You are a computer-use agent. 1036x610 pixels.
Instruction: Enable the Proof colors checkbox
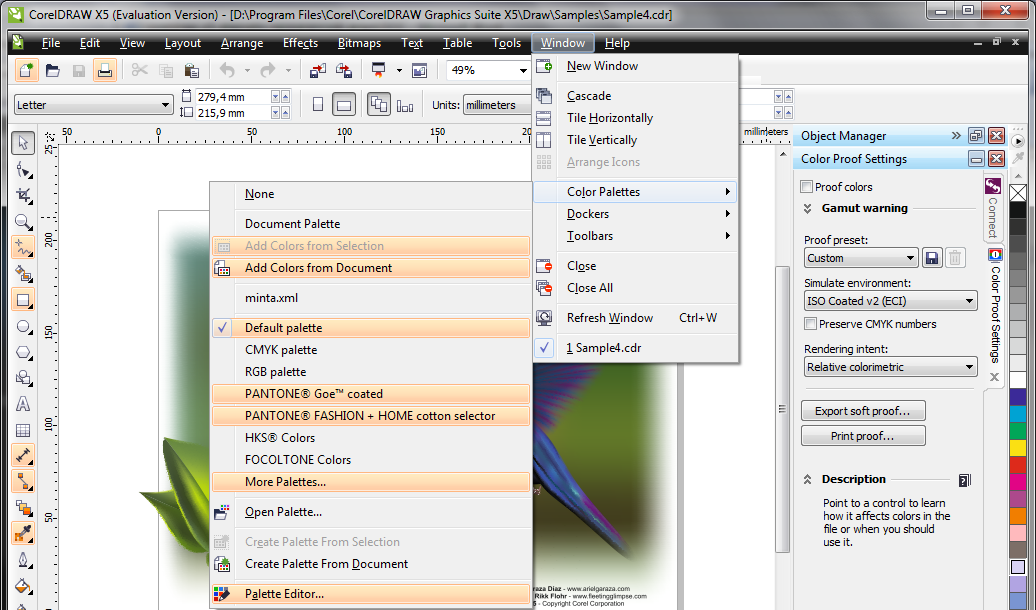click(807, 187)
